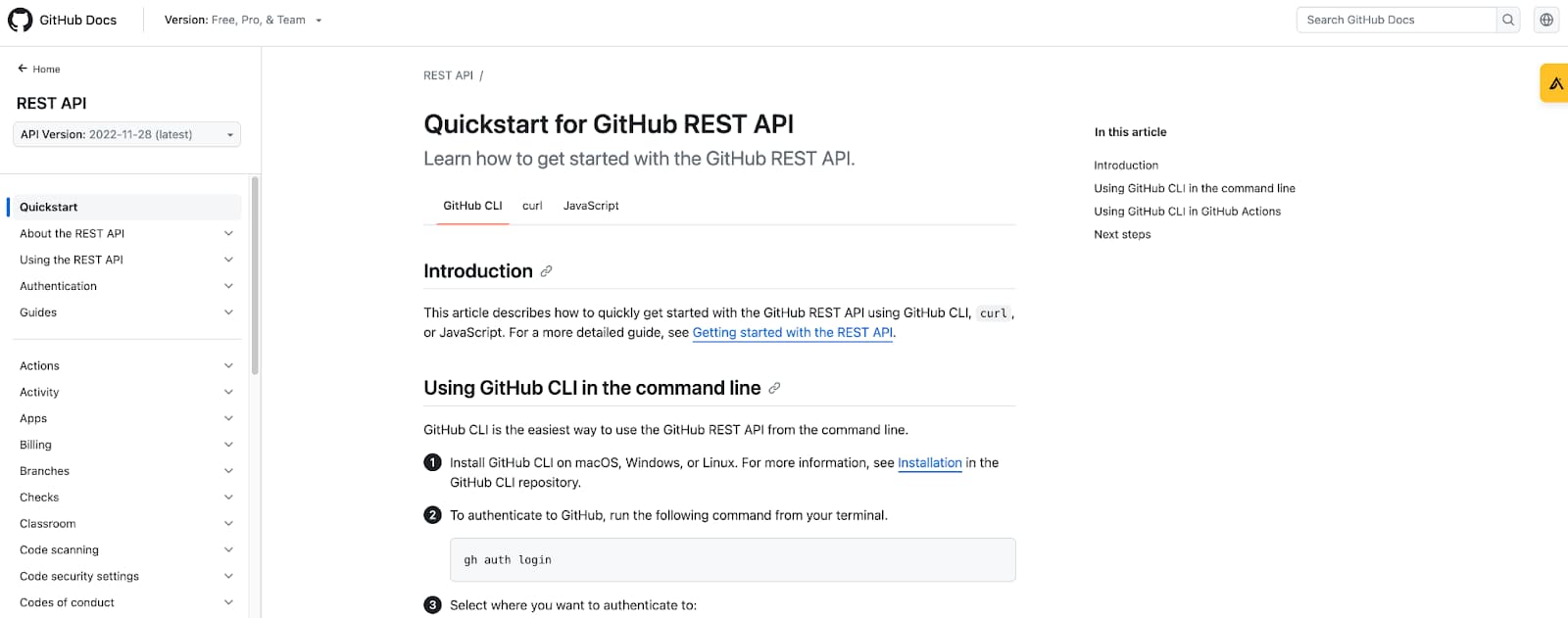The height and width of the screenshot is (618, 1568).
Task: Jump to Using GitHub CLI in GitHub Actions
Action: pyautogui.click(x=1187, y=212)
